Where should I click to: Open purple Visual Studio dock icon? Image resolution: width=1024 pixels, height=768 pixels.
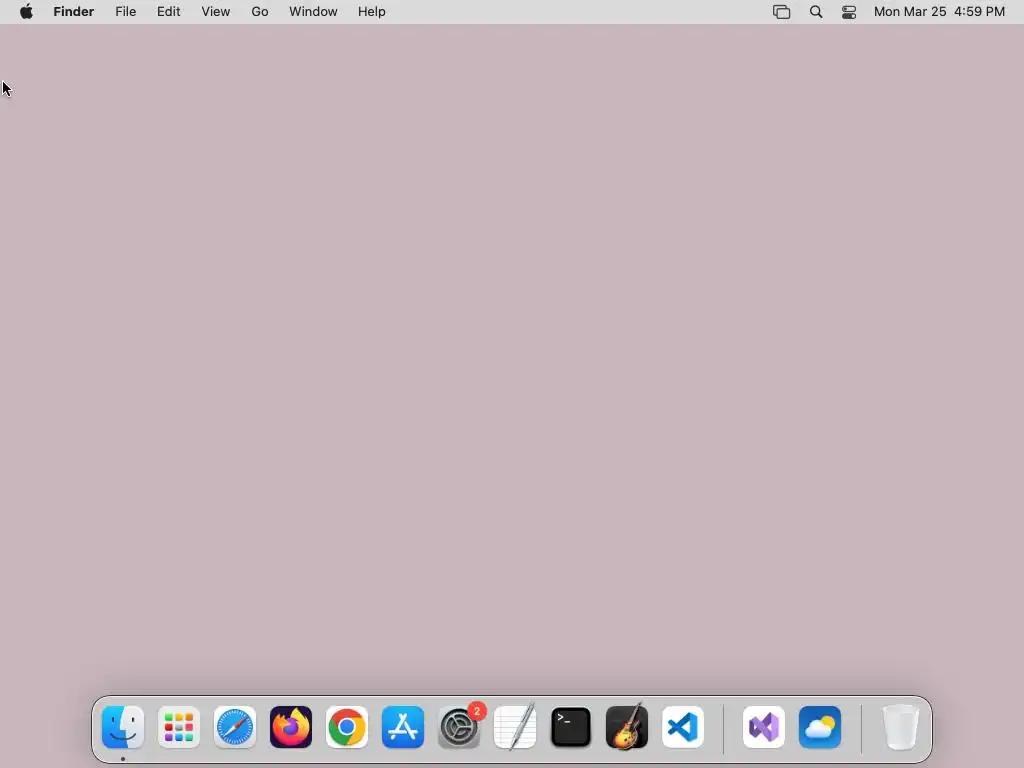click(x=764, y=727)
